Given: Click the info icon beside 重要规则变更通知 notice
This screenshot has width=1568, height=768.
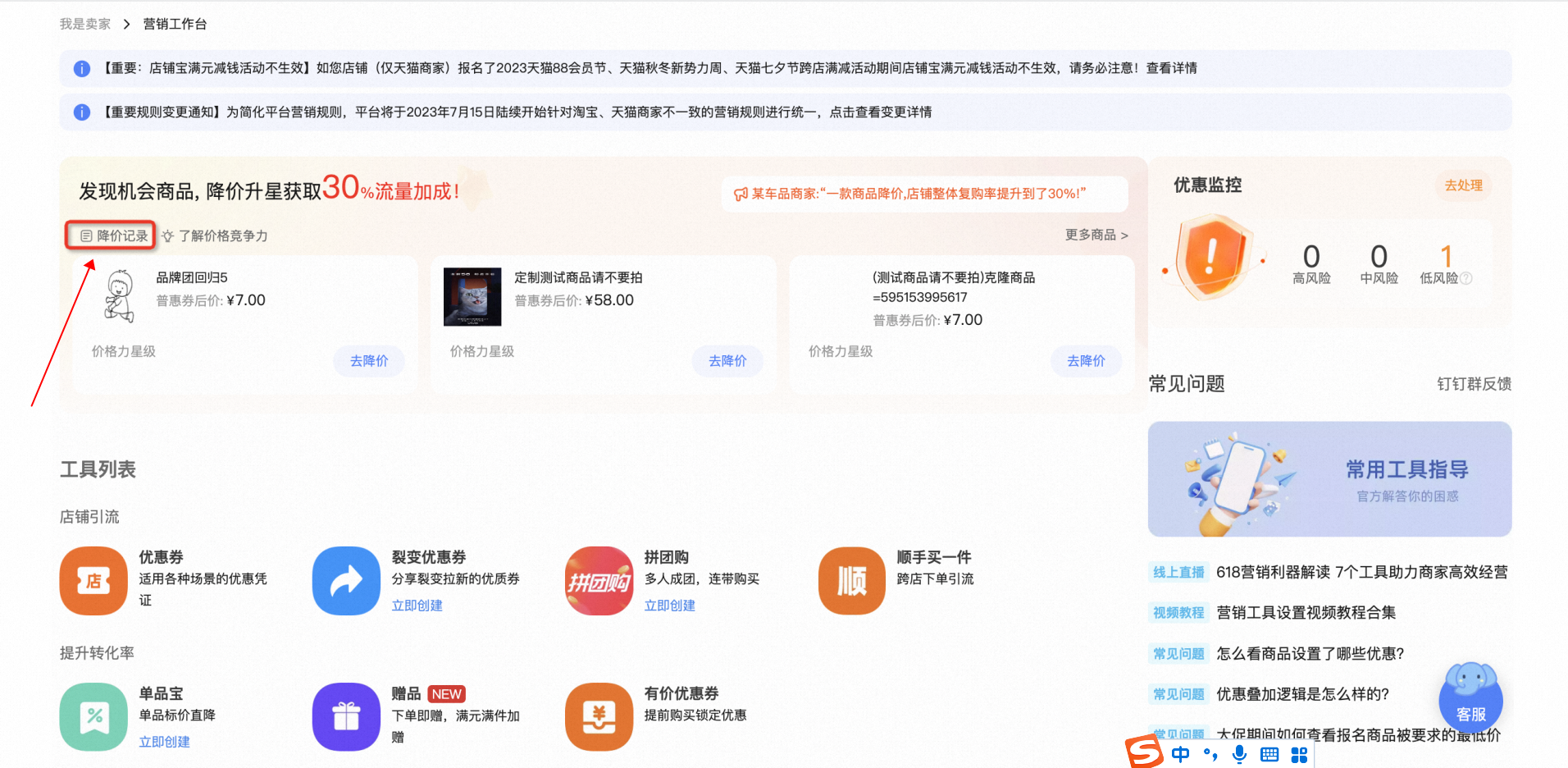Looking at the screenshot, I should click(x=82, y=112).
